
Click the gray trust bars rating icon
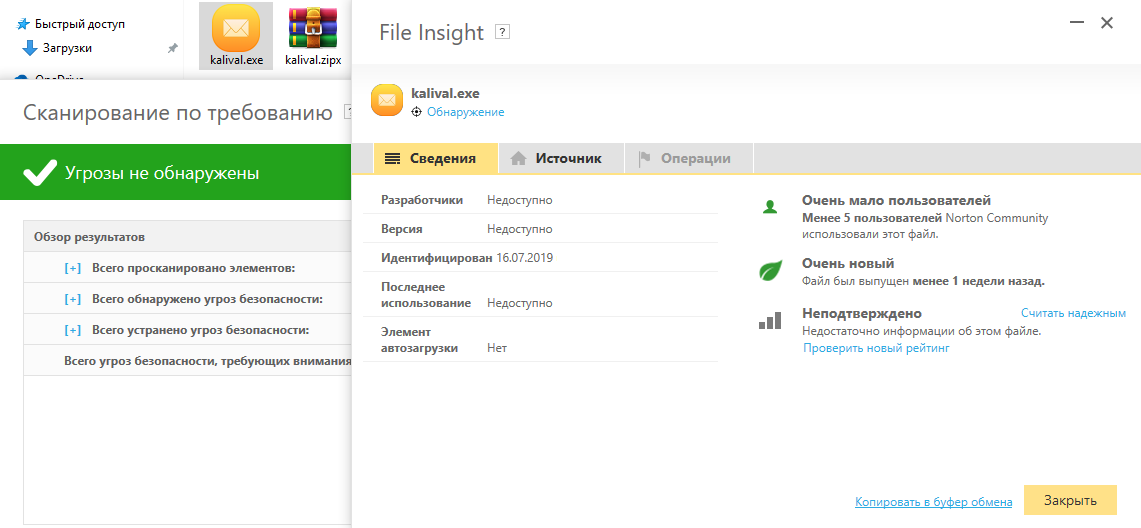(x=770, y=321)
